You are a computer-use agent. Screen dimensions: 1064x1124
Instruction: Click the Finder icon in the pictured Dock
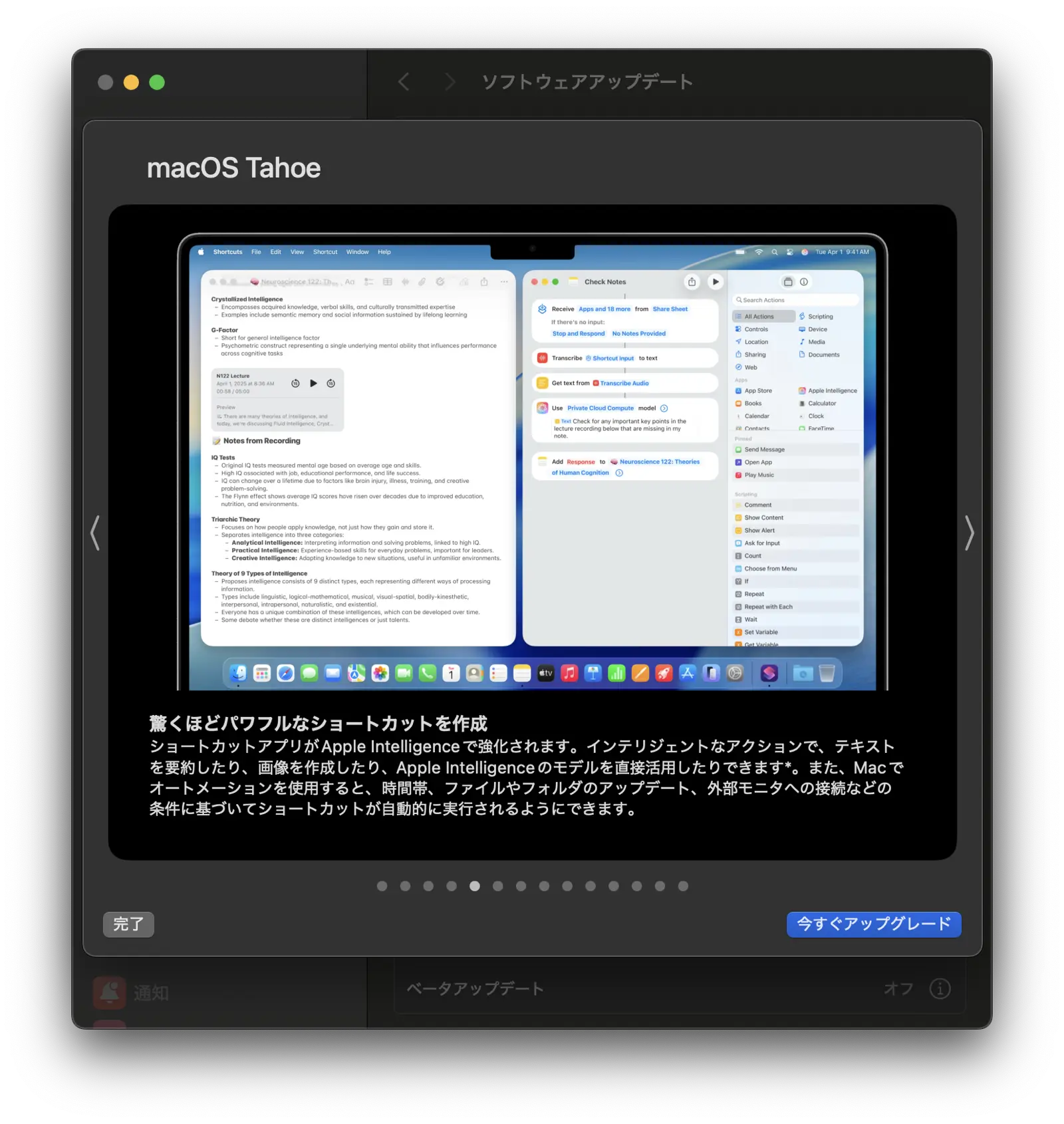(238, 674)
